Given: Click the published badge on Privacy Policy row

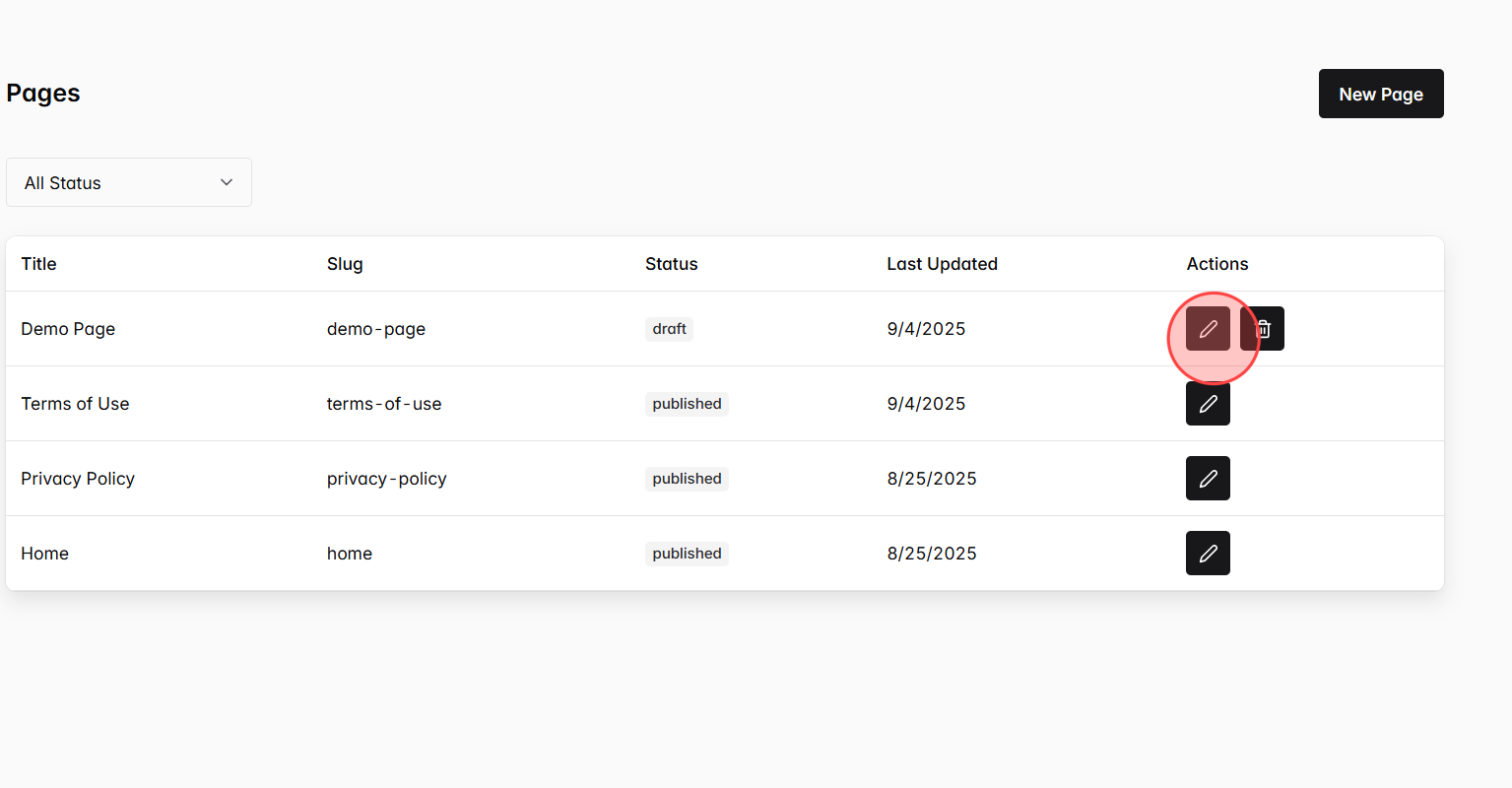Looking at the screenshot, I should point(687,478).
